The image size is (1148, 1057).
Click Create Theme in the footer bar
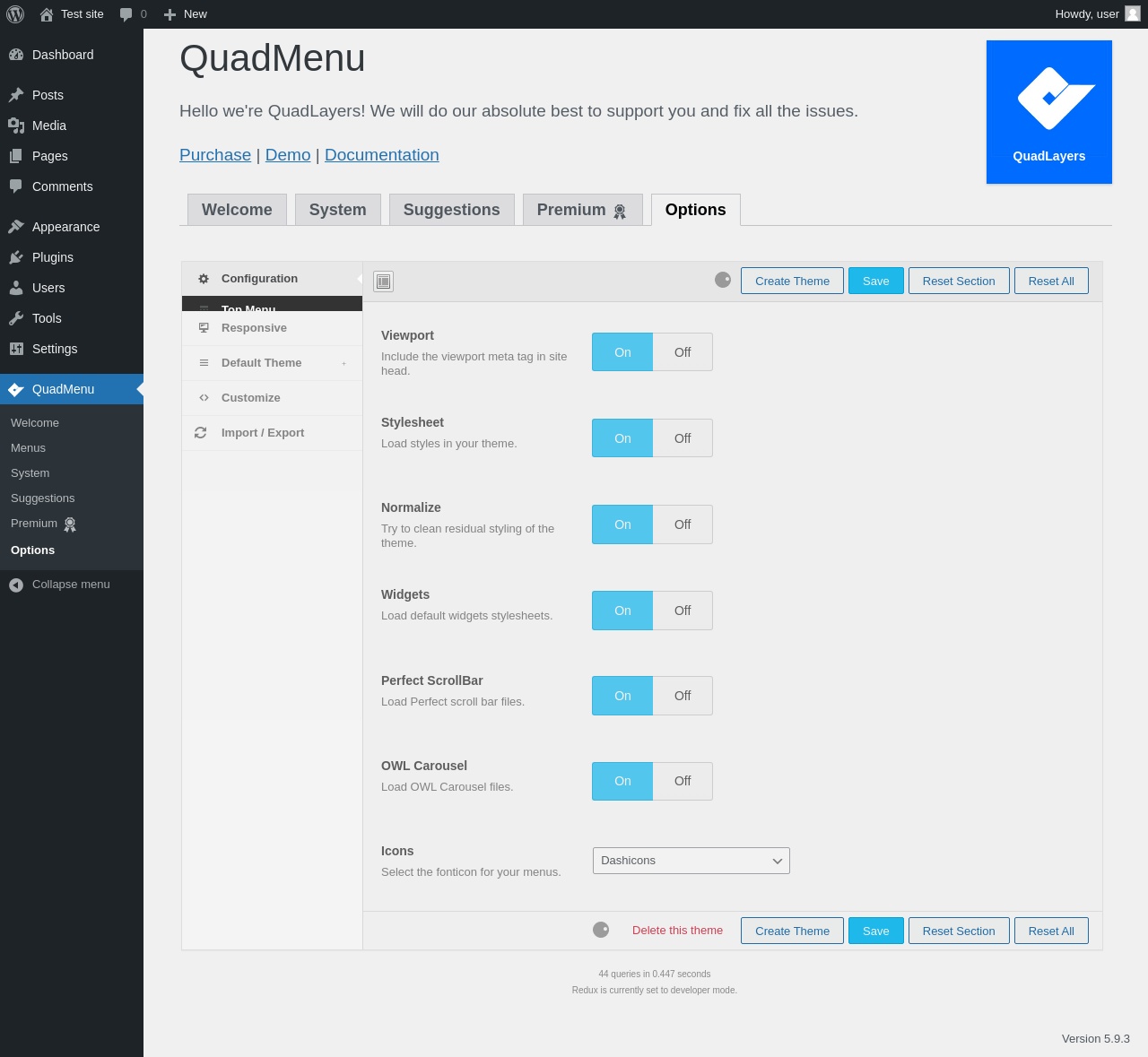[792, 931]
